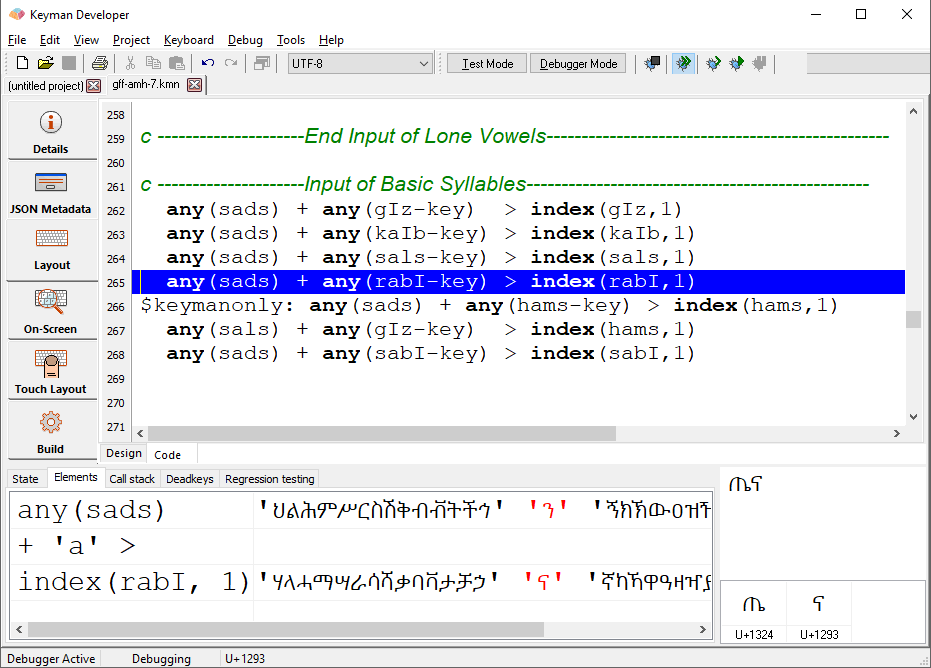Click the editor scroll down arrow
Viewport: 931px width, 668px height.
(913, 417)
